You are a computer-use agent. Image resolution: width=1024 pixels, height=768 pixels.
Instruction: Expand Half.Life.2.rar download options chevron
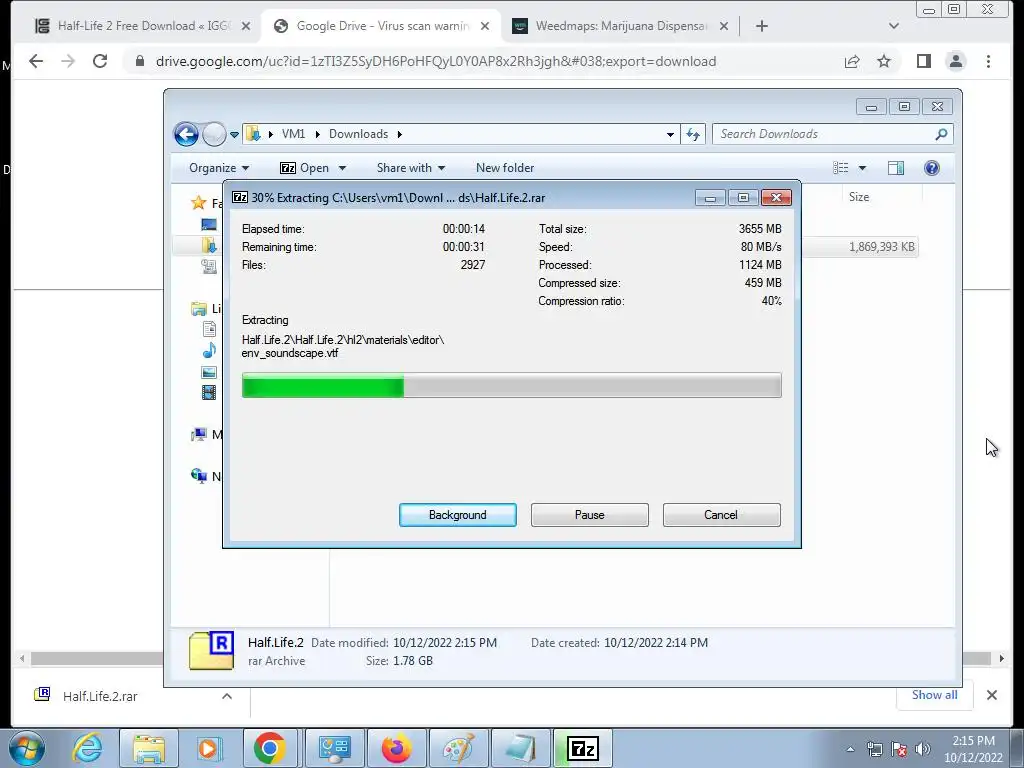tap(227, 696)
